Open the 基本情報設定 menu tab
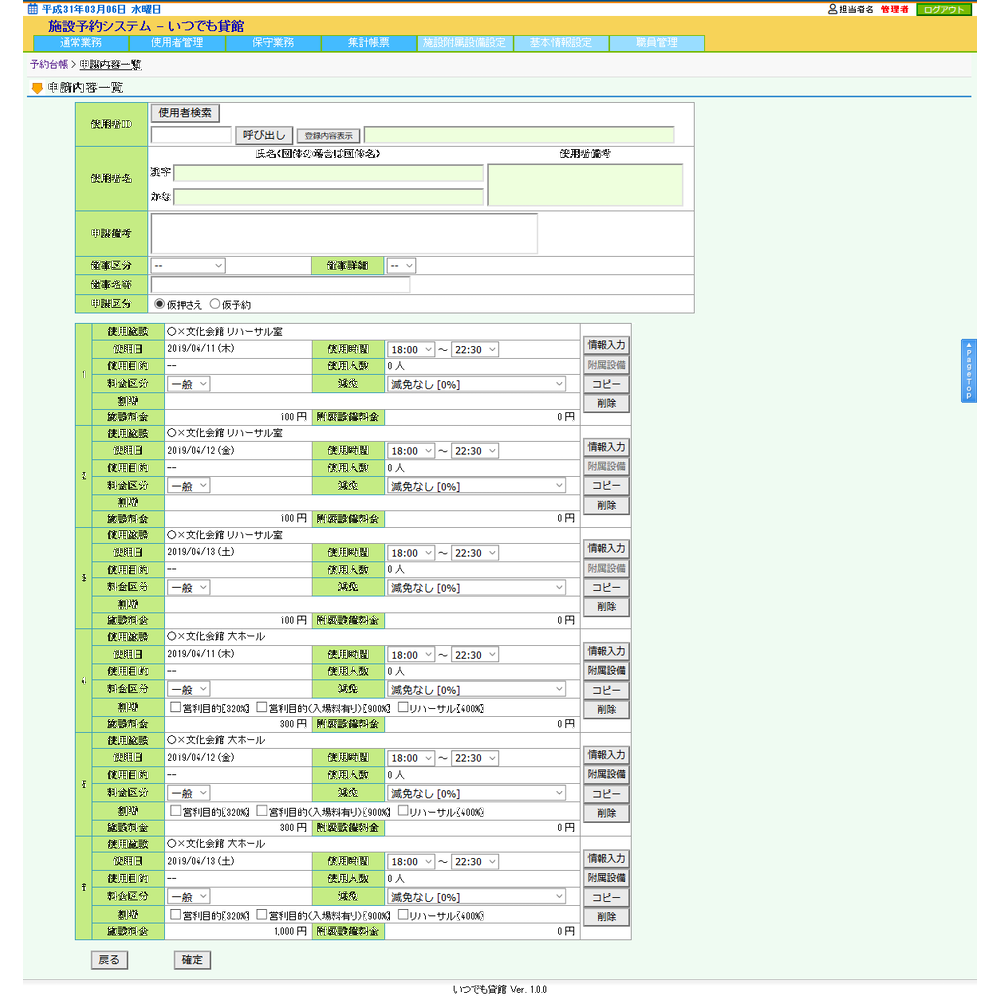 (x=561, y=43)
